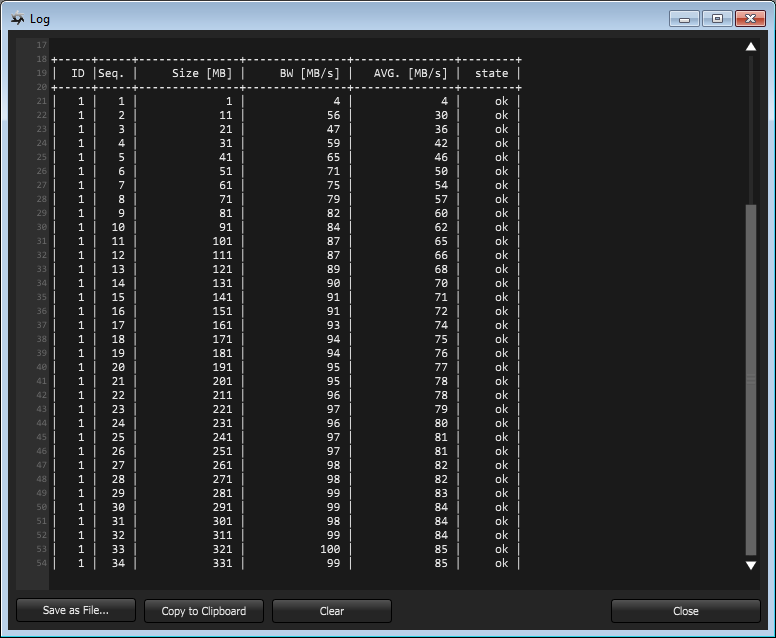Click size value 331 in last row
The image size is (776, 638).
pos(222,563)
